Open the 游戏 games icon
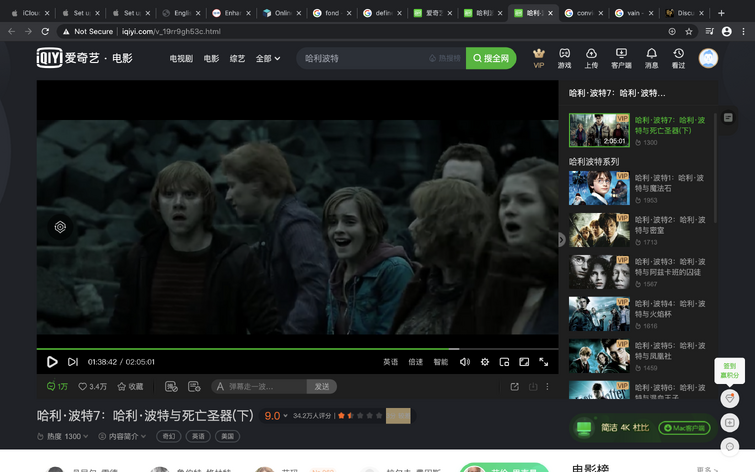755x472 pixels. pos(564,58)
